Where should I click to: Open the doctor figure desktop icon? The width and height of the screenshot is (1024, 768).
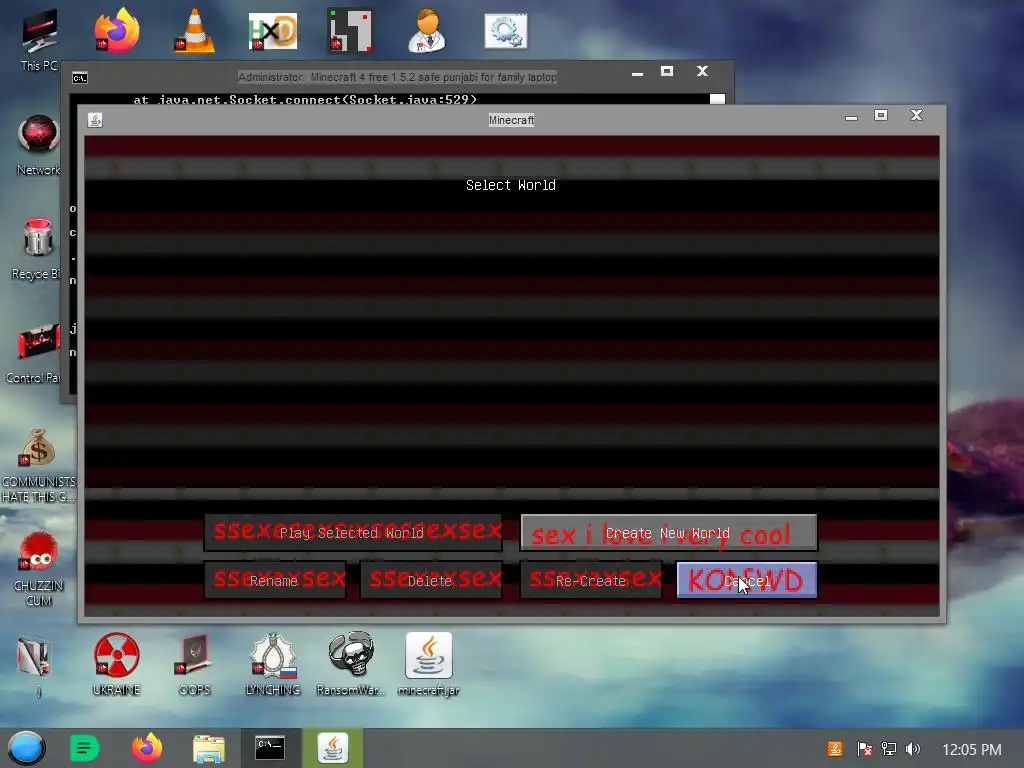tap(427, 30)
